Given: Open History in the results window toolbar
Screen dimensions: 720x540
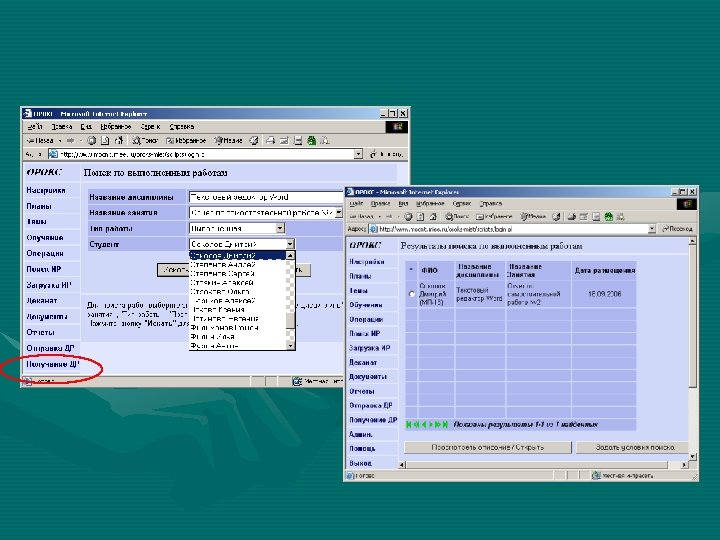Looking at the screenshot, I should tap(557, 216).
